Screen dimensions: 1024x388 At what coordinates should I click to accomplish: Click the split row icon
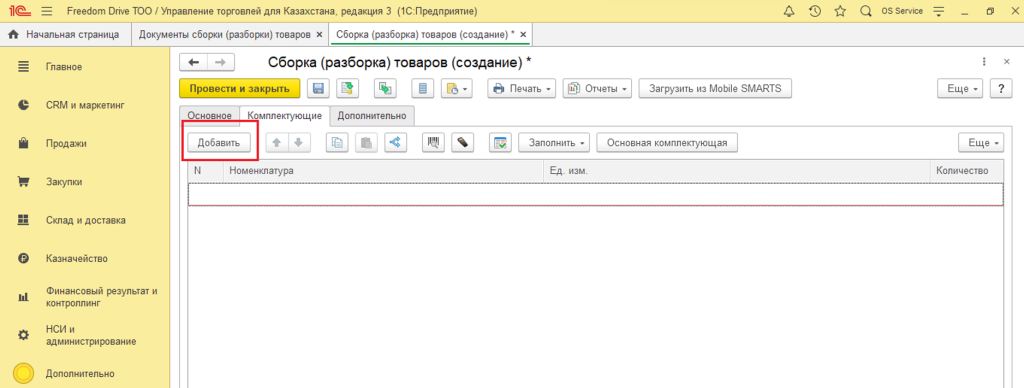point(396,142)
